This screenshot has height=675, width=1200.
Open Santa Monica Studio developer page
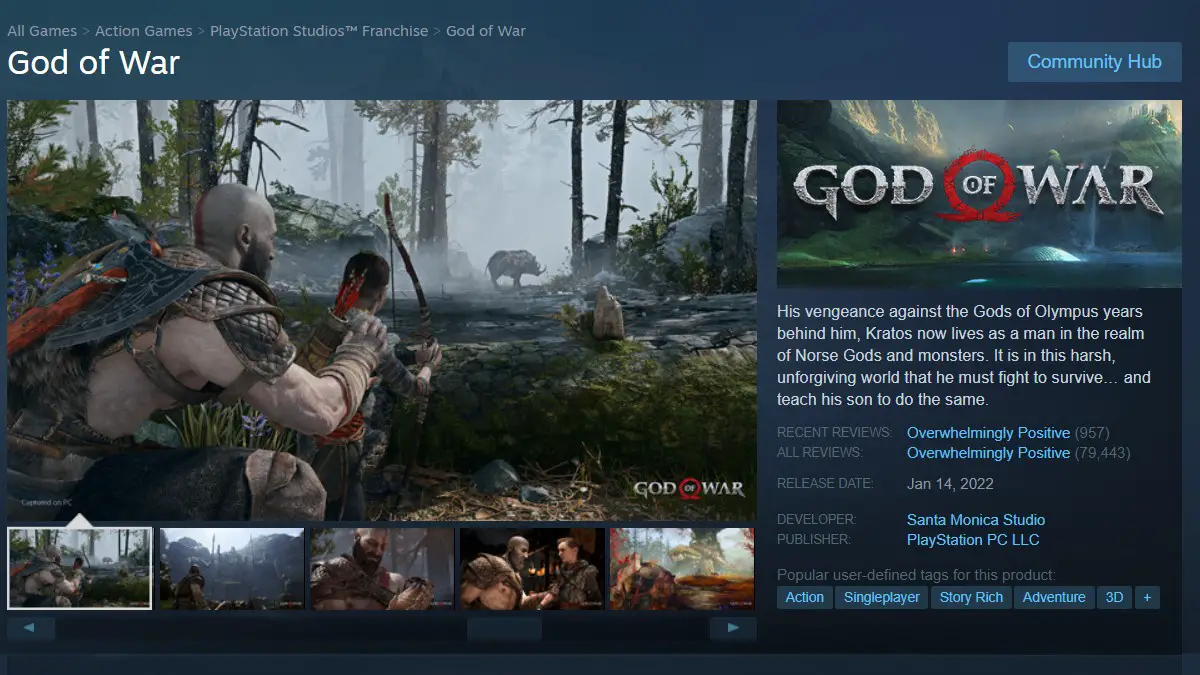[976, 520]
